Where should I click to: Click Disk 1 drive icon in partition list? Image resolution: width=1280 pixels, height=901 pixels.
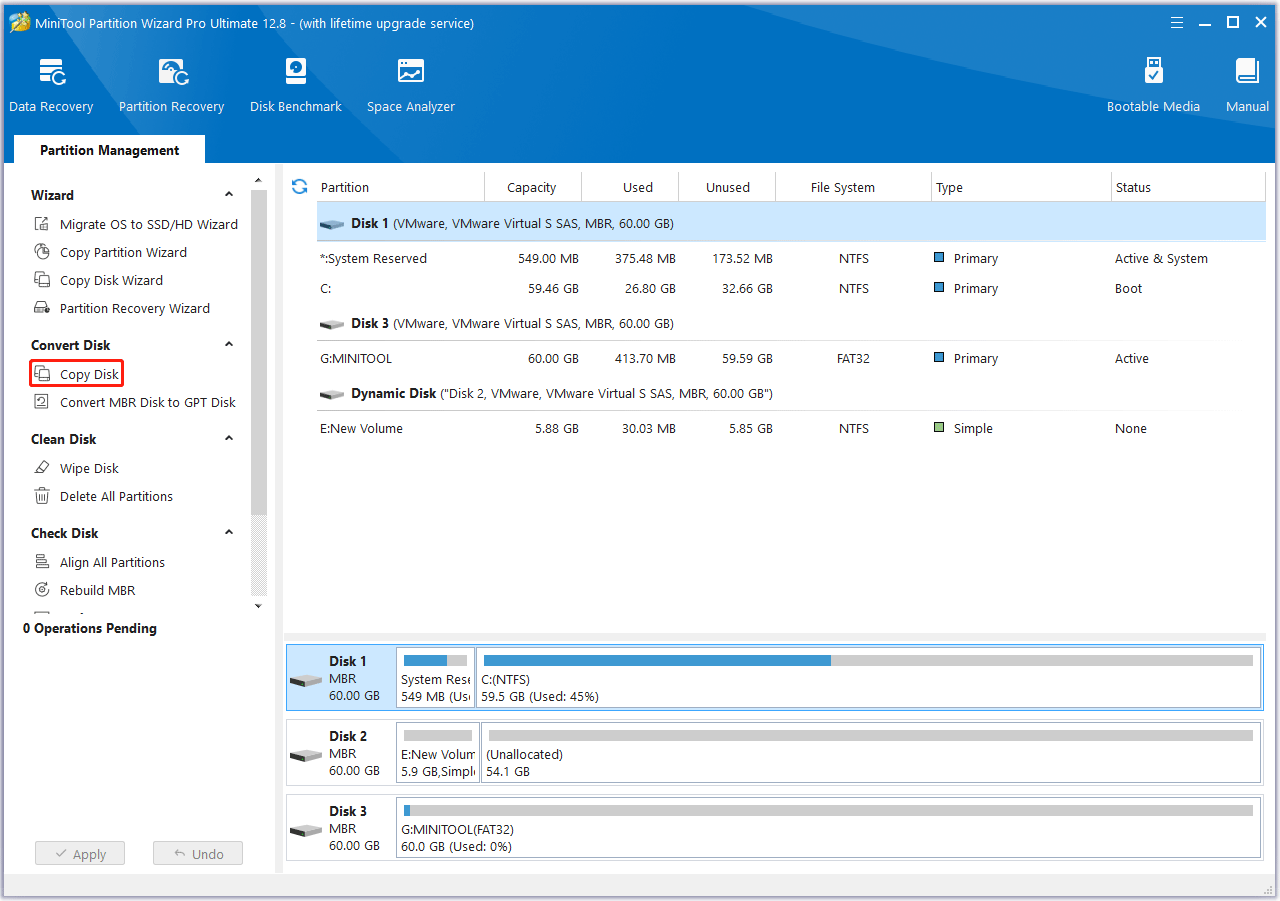point(332,225)
